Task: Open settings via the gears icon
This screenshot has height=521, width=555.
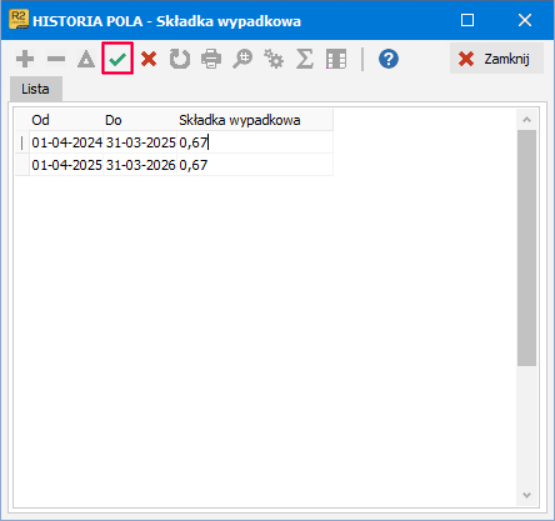Action: 274,59
